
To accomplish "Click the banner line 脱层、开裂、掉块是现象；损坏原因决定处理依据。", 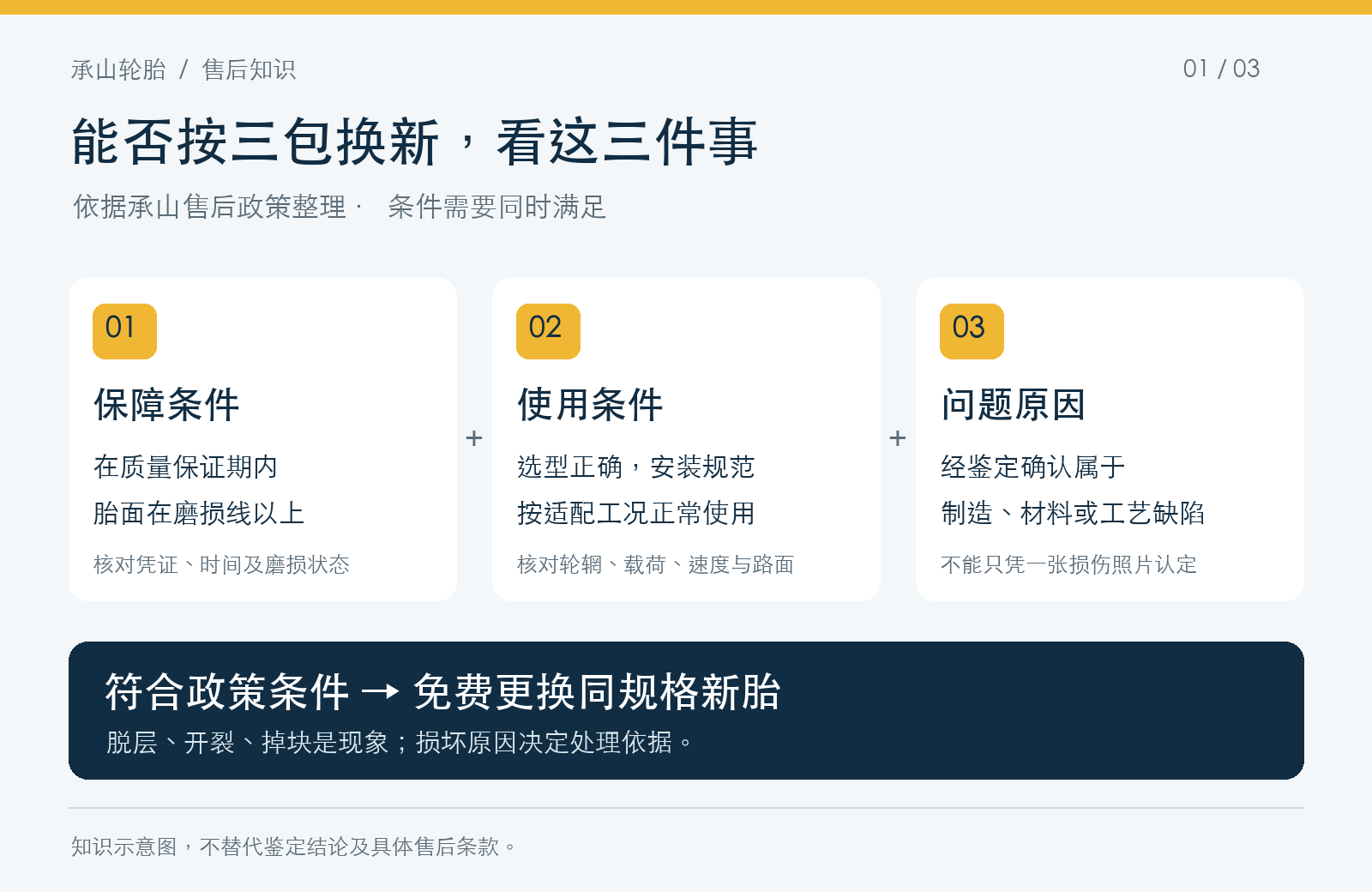I will pyautogui.click(x=400, y=743).
